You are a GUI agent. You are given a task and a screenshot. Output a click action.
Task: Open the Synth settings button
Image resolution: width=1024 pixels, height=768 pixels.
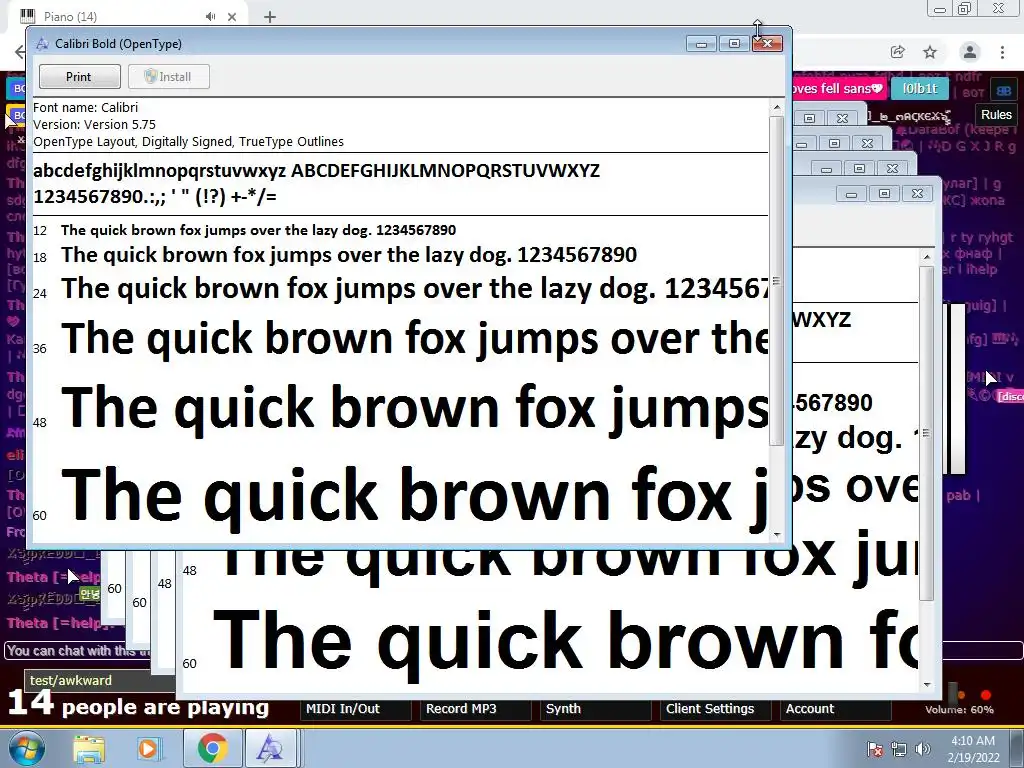[596, 709]
